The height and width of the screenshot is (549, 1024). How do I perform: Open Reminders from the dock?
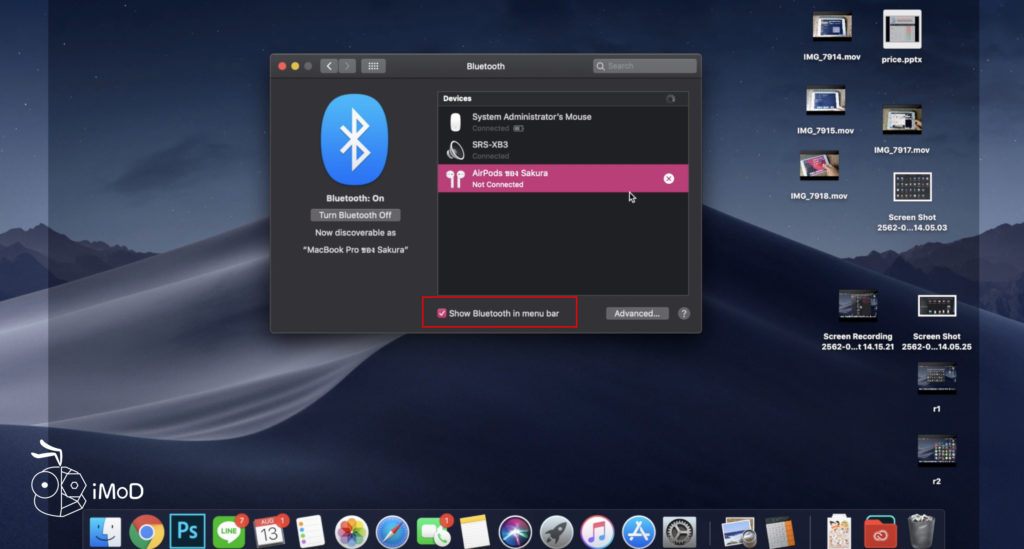[310, 532]
